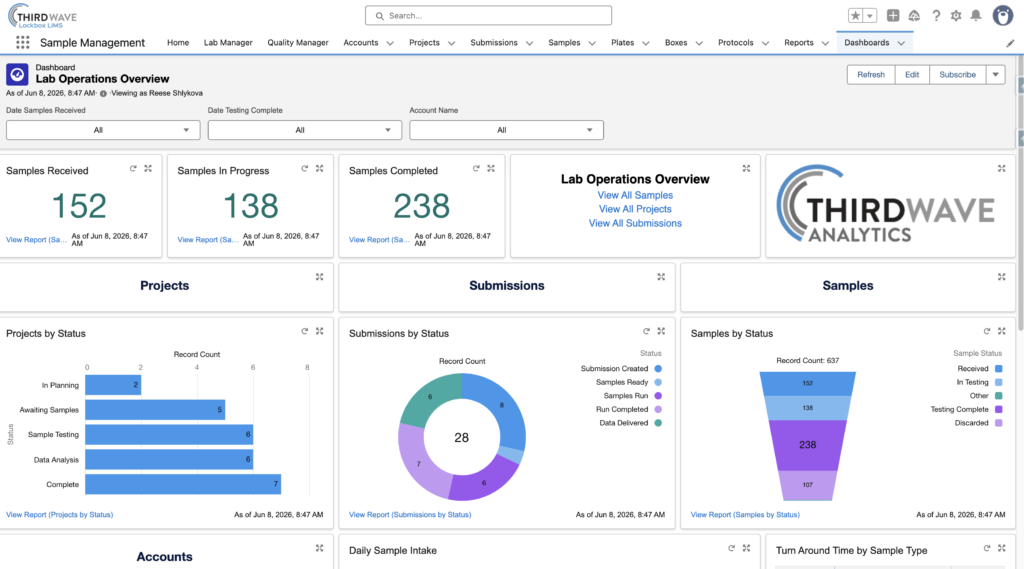Click the Submission Created legend color swatch
This screenshot has width=1024, height=569.
point(658,368)
